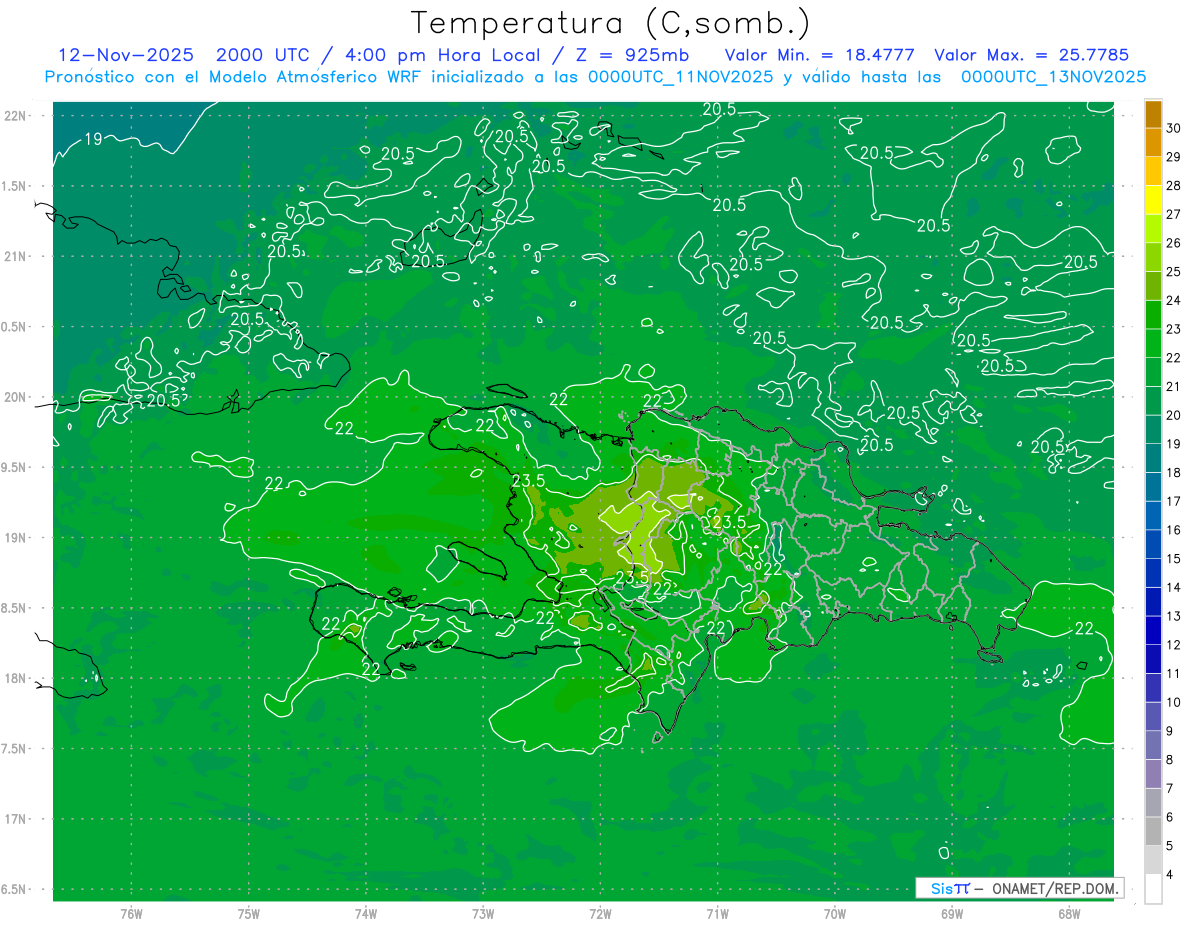Click longitude axis label "76W"
Viewport: 1200px width, 927px height.
131,913
